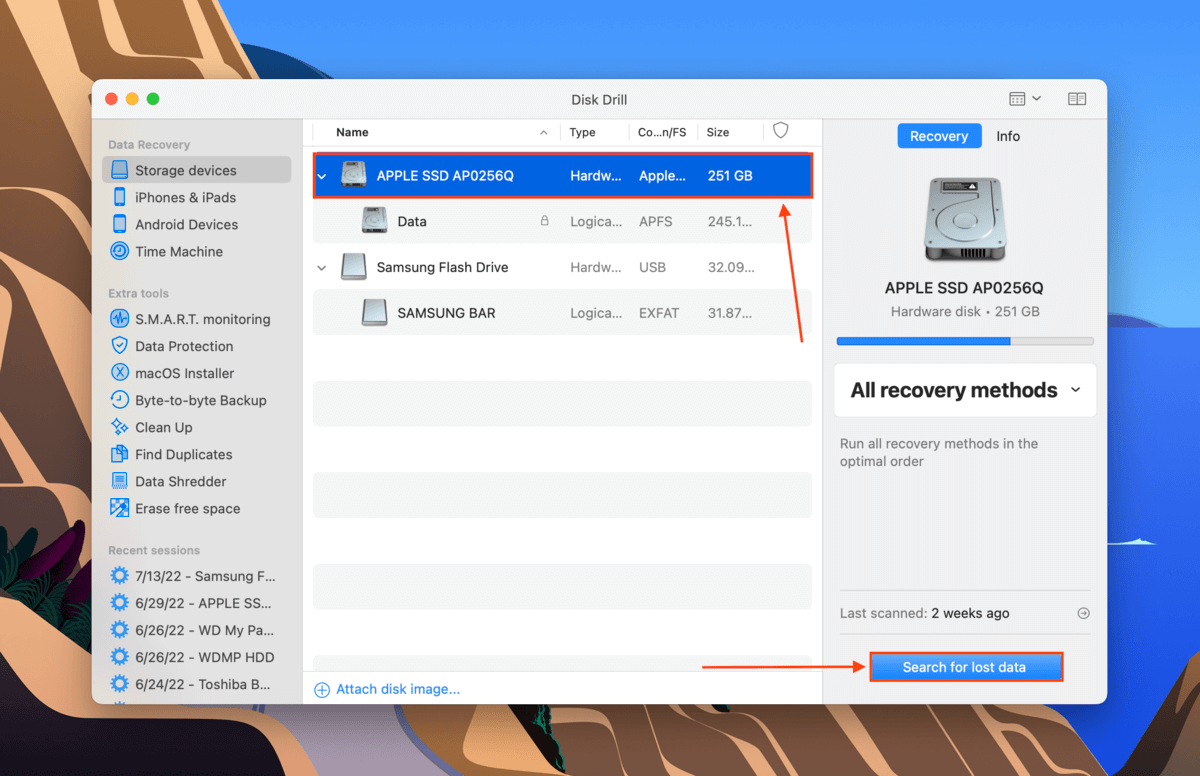Click the Last scanned: 2 weeks ago text

925,613
